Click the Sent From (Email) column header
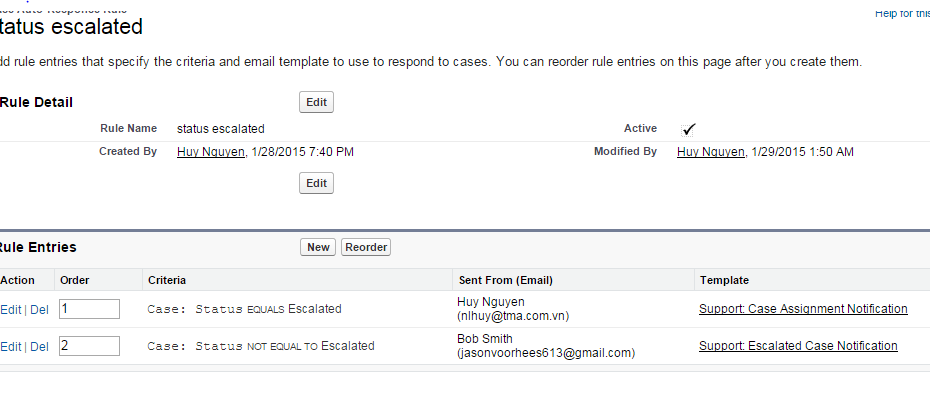 click(504, 280)
